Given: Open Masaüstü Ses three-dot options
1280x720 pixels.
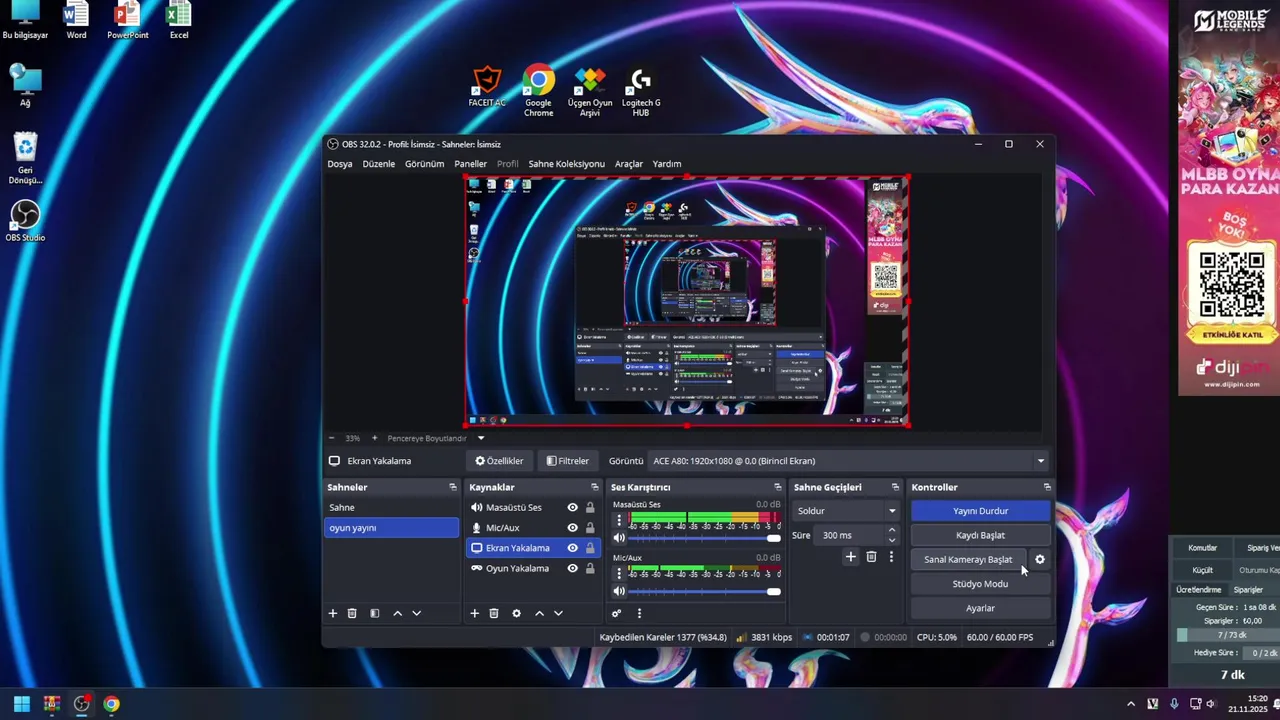Looking at the screenshot, I should (619, 520).
